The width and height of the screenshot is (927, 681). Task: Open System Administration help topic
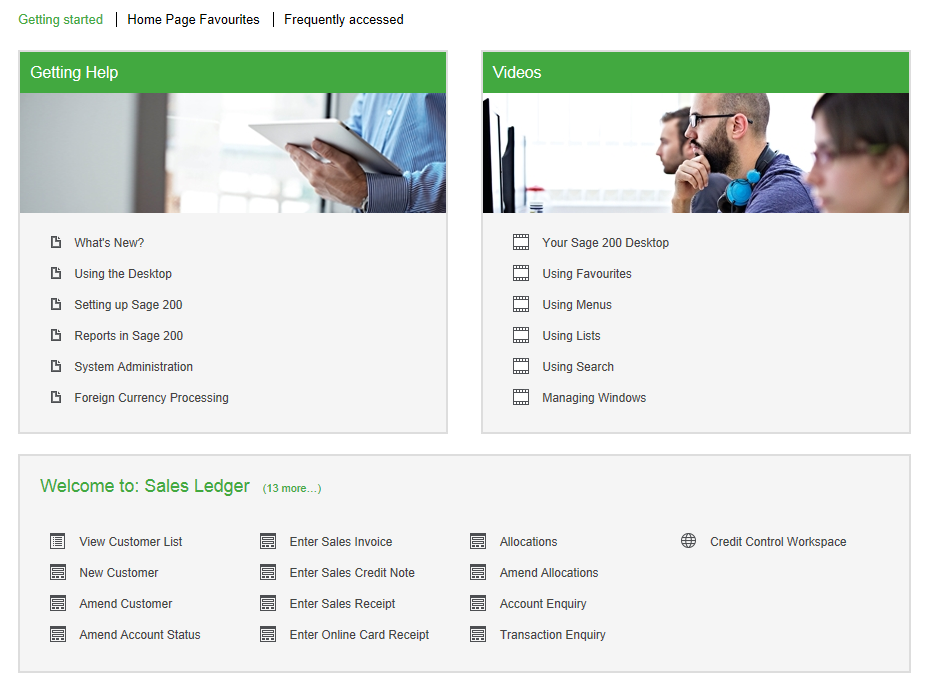[133, 366]
